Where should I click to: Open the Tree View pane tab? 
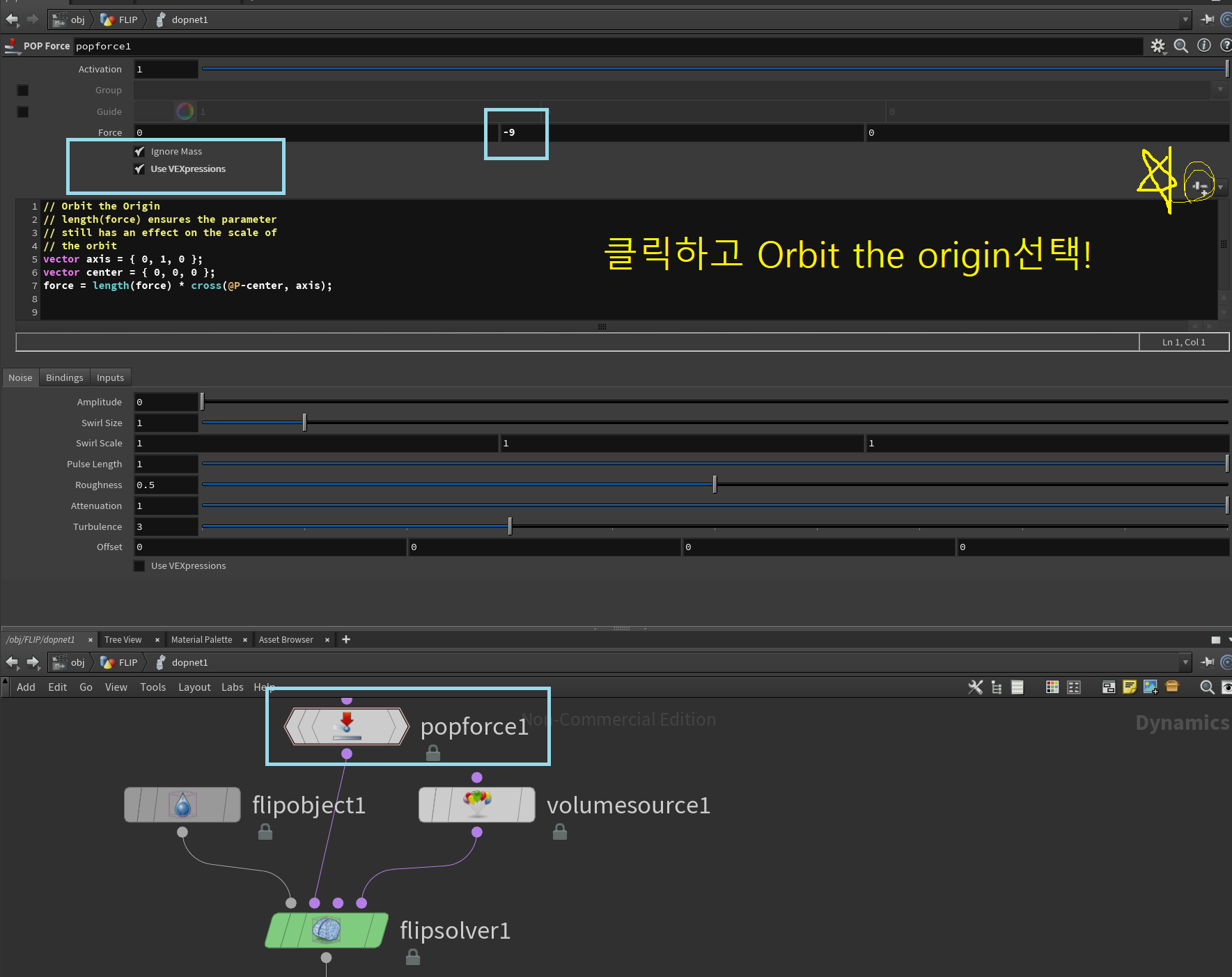tap(123, 639)
